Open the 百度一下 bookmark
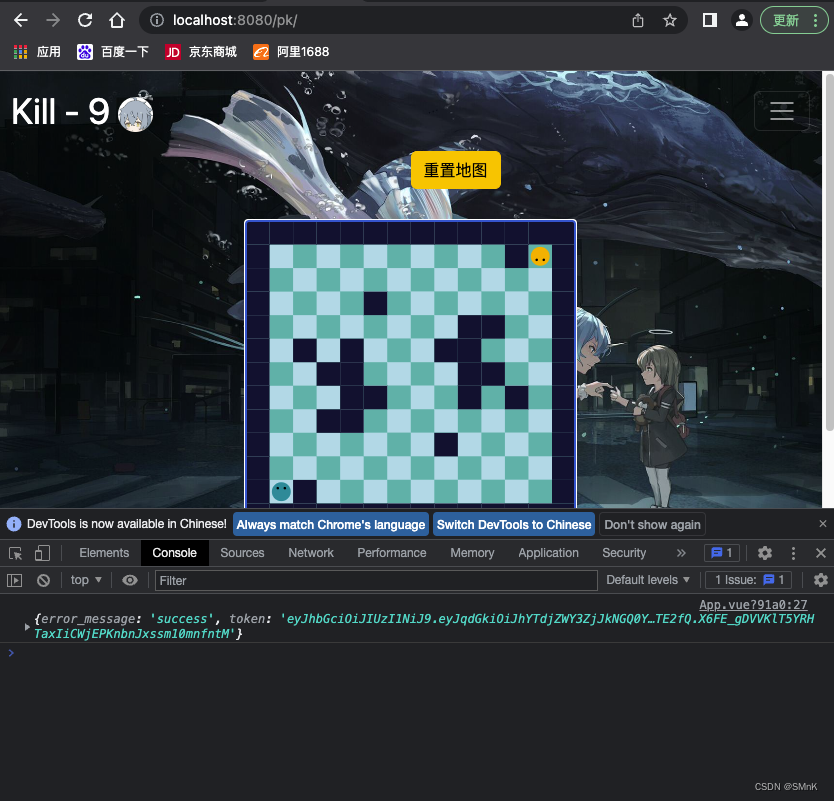 pyautogui.click(x=113, y=52)
